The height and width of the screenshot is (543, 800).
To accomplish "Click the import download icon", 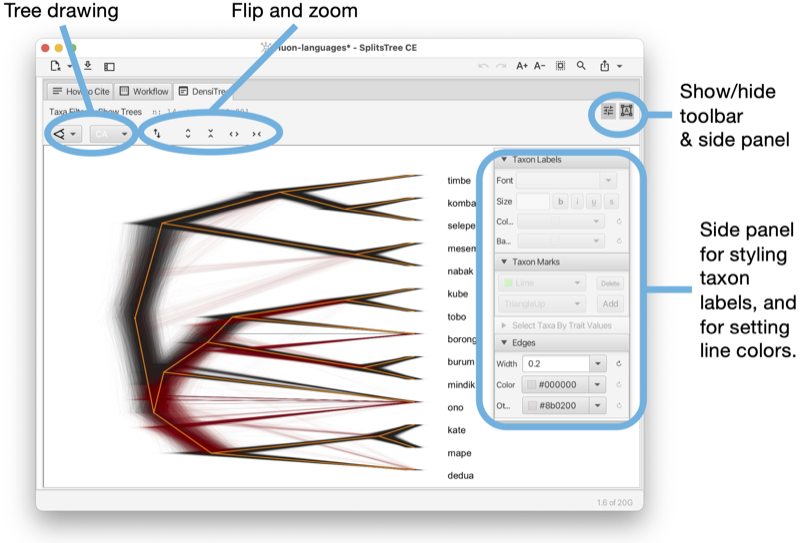I will click(88, 66).
